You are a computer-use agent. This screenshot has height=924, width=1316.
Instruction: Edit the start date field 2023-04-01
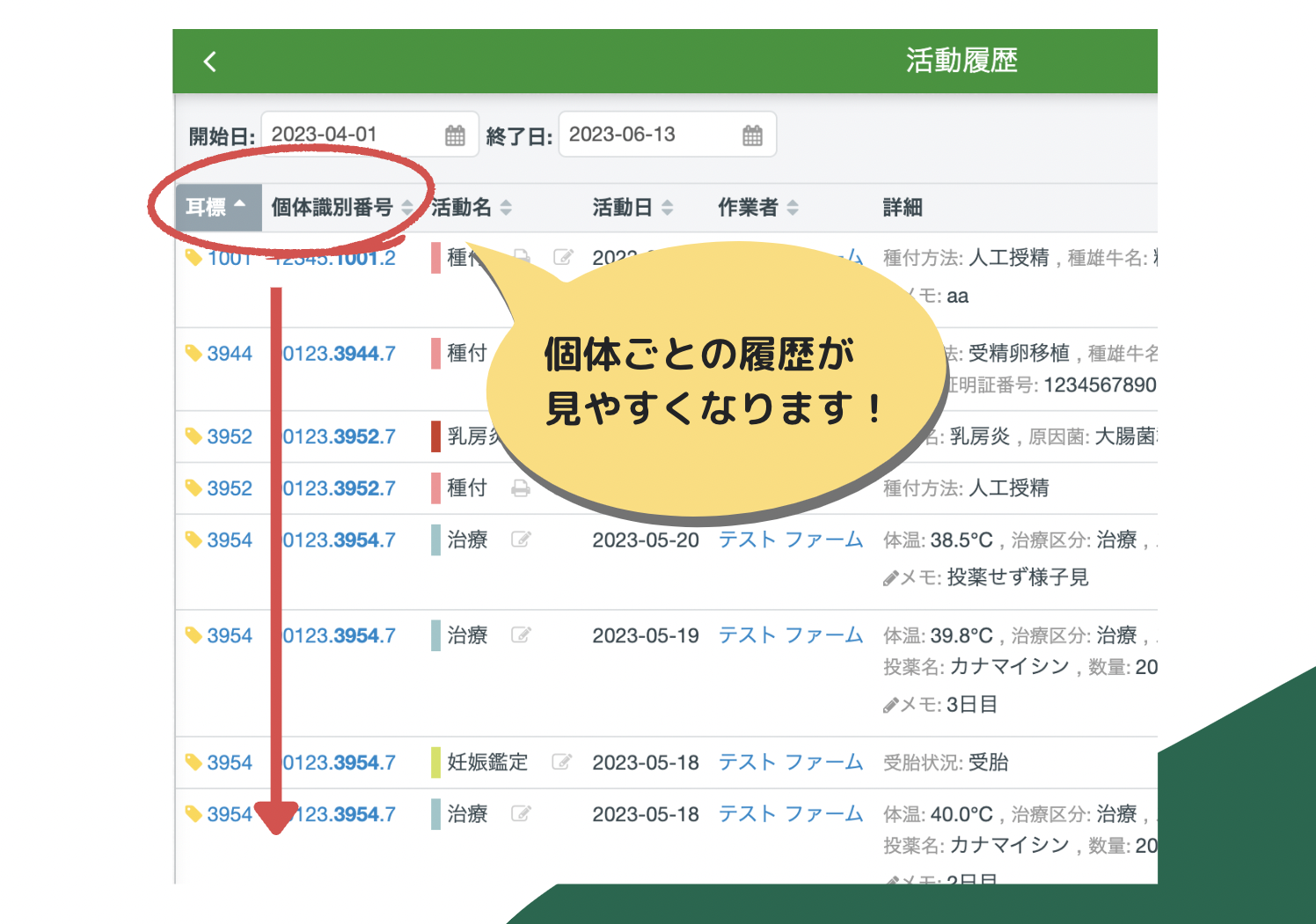(x=369, y=135)
